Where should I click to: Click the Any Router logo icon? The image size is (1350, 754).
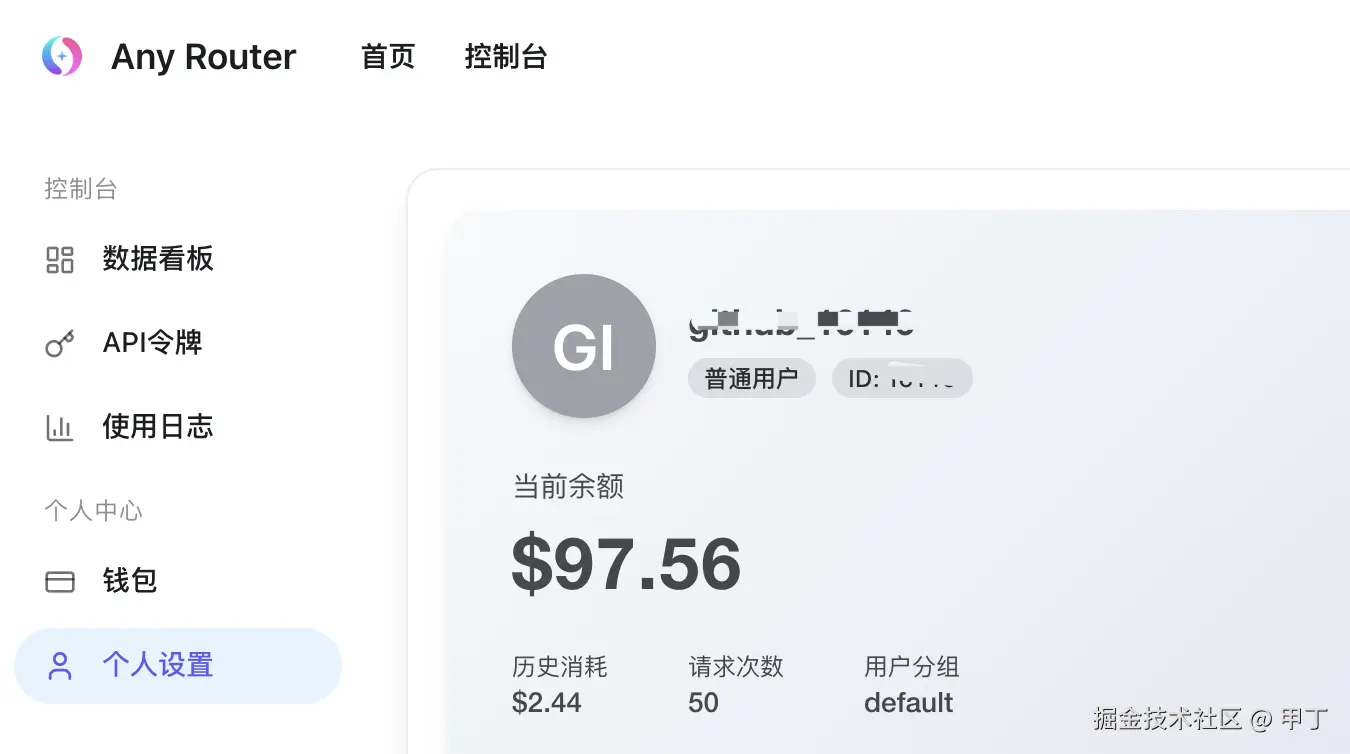pyautogui.click(x=62, y=57)
